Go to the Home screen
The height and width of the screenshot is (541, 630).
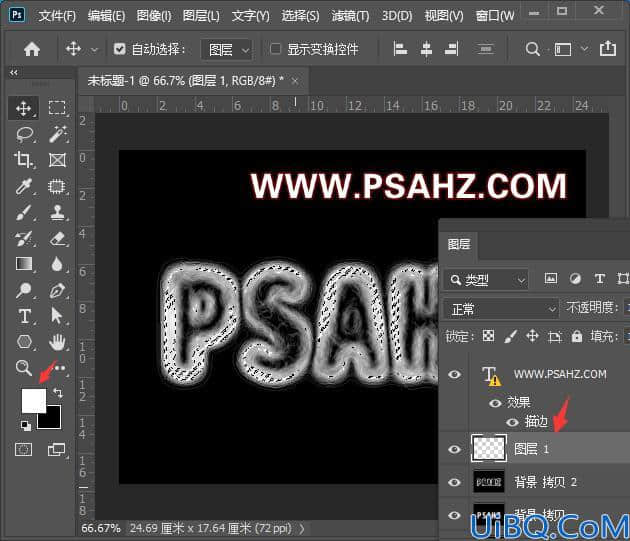[x=32, y=49]
